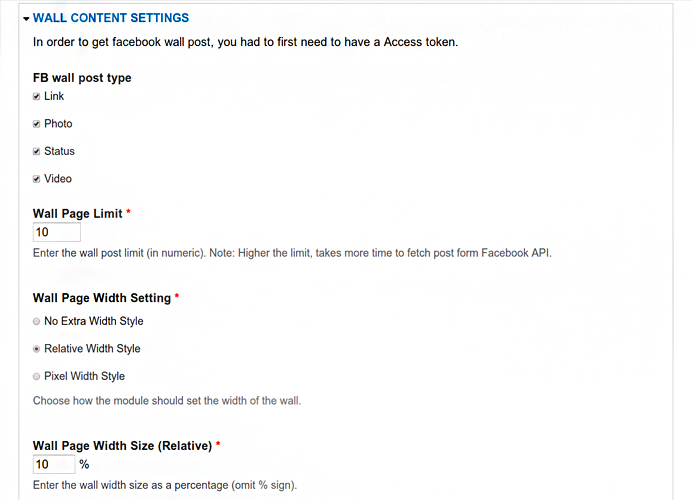Click the Wall Page Limit field label

[77, 214]
